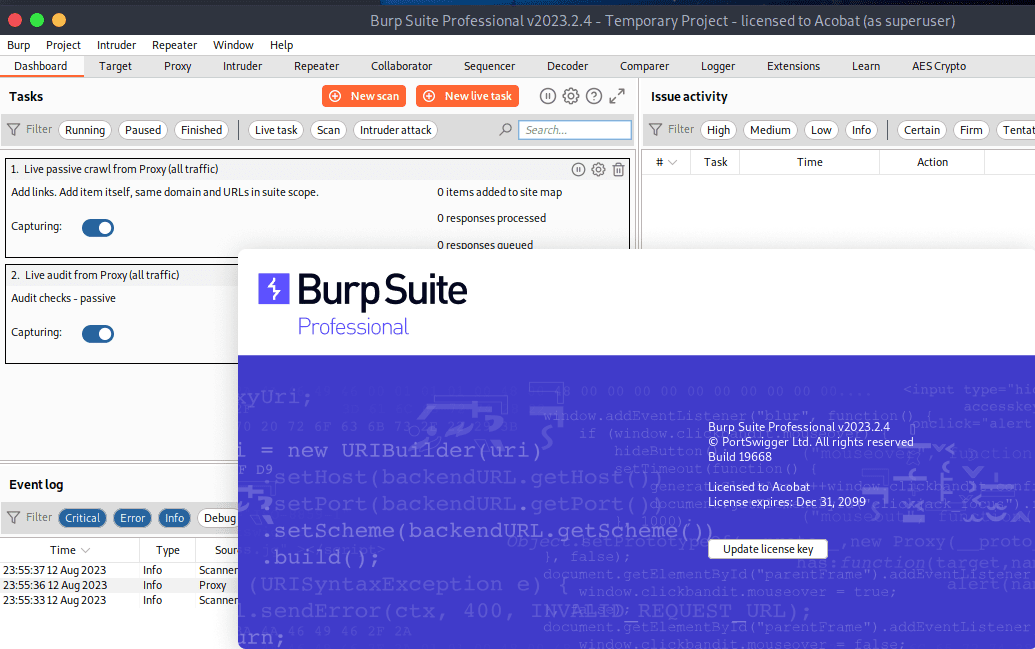Click the Tasks filter funnel icon

click(13, 129)
